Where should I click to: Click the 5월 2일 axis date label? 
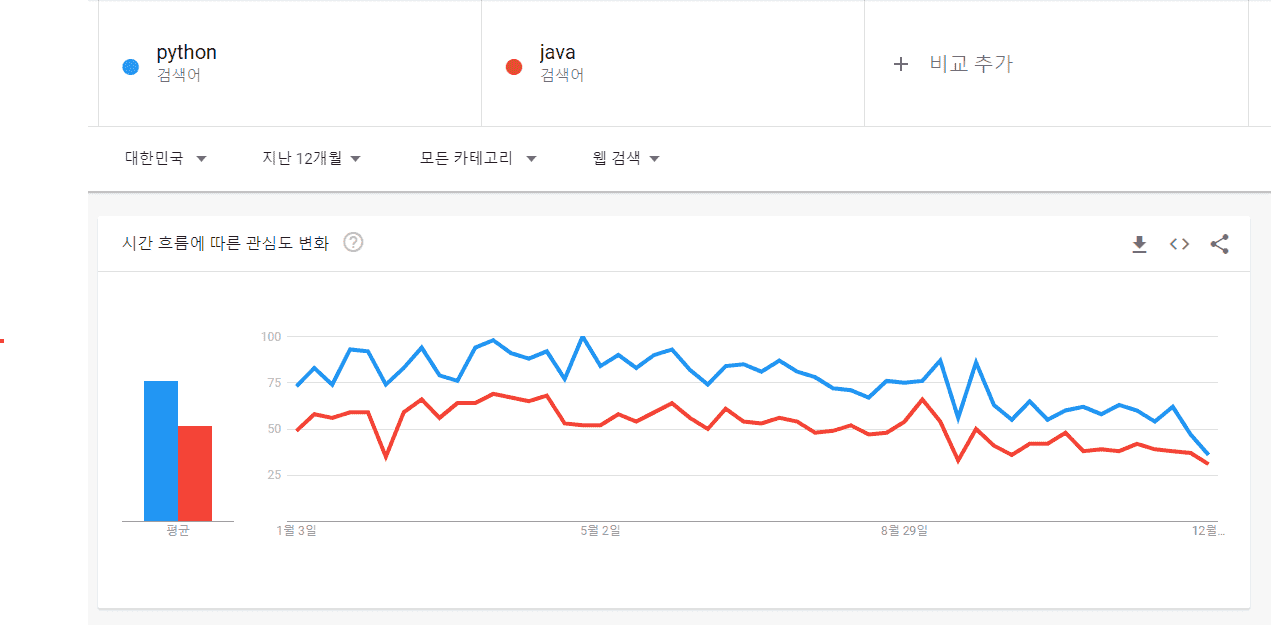tap(600, 530)
